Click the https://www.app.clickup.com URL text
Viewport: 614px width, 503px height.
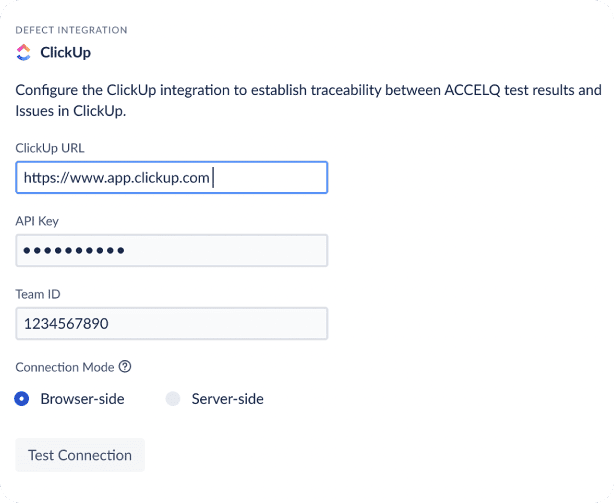pos(116,178)
